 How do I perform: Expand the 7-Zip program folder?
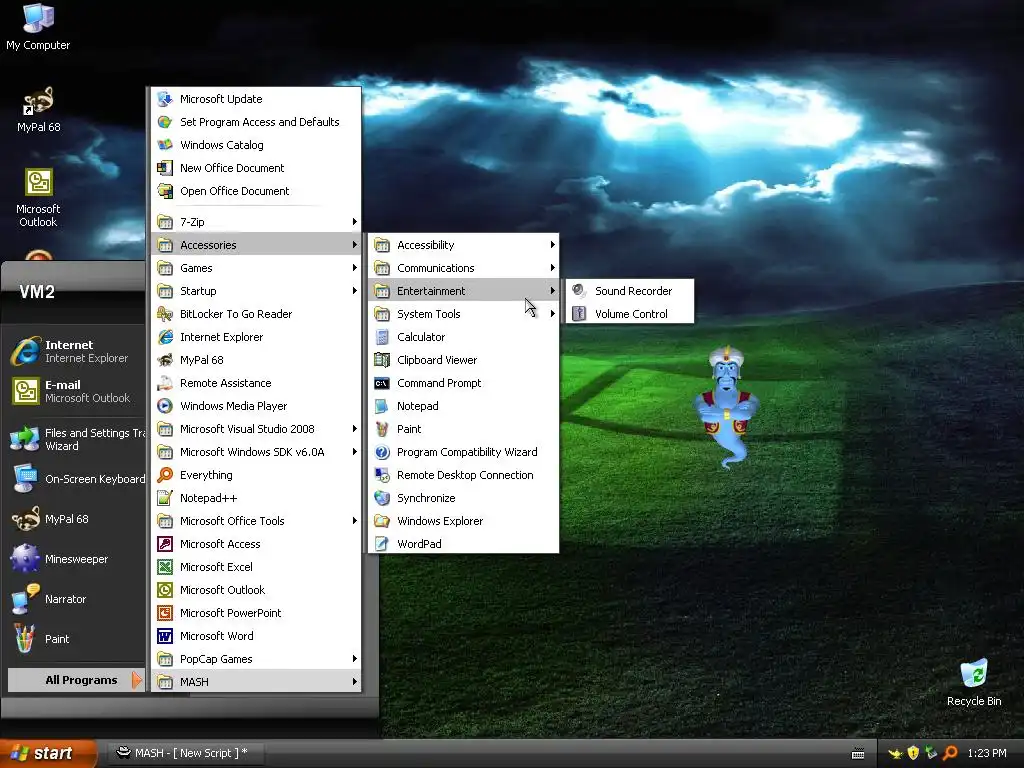256,221
